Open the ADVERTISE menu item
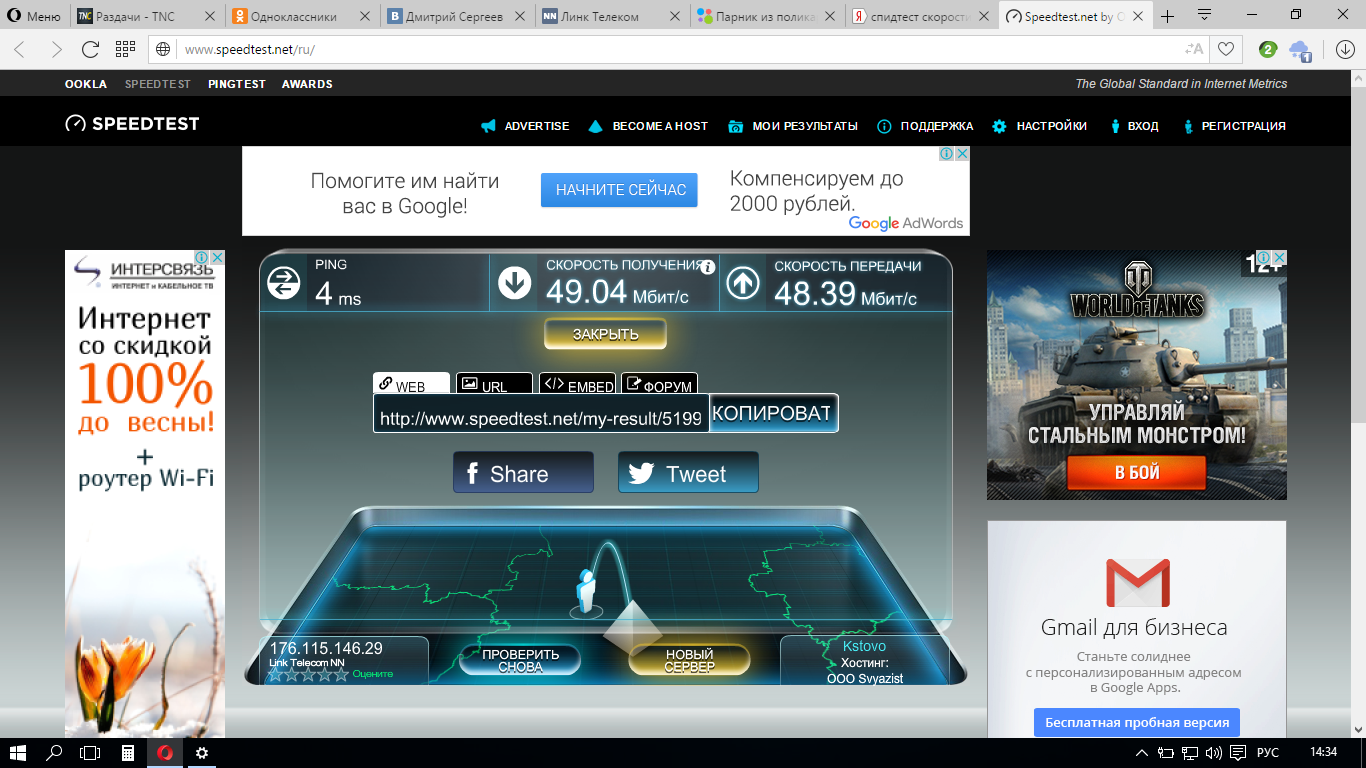Image resolution: width=1366 pixels, height=768 pixels. [525, 126]
